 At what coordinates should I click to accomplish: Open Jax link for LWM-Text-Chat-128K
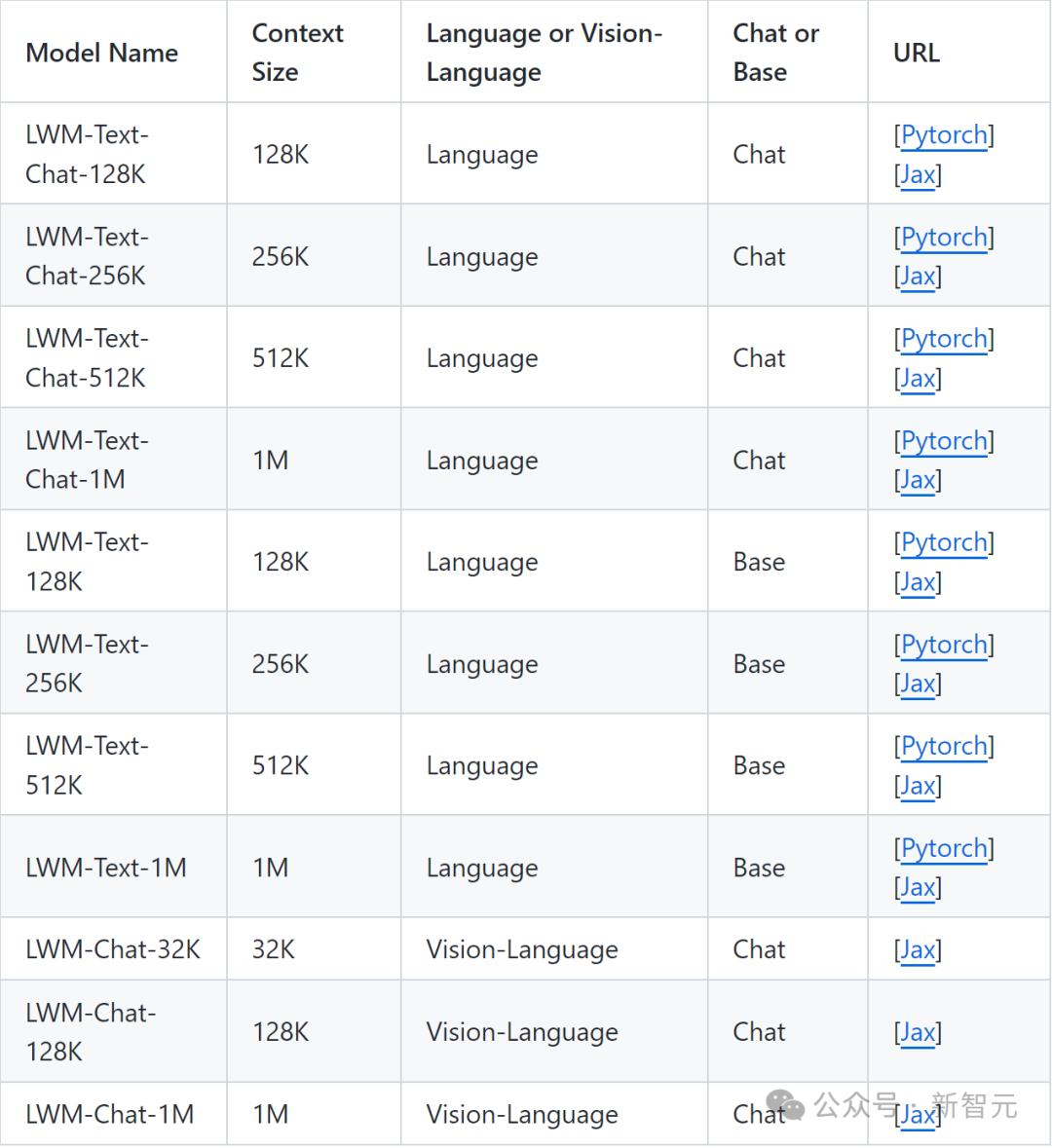918,175
